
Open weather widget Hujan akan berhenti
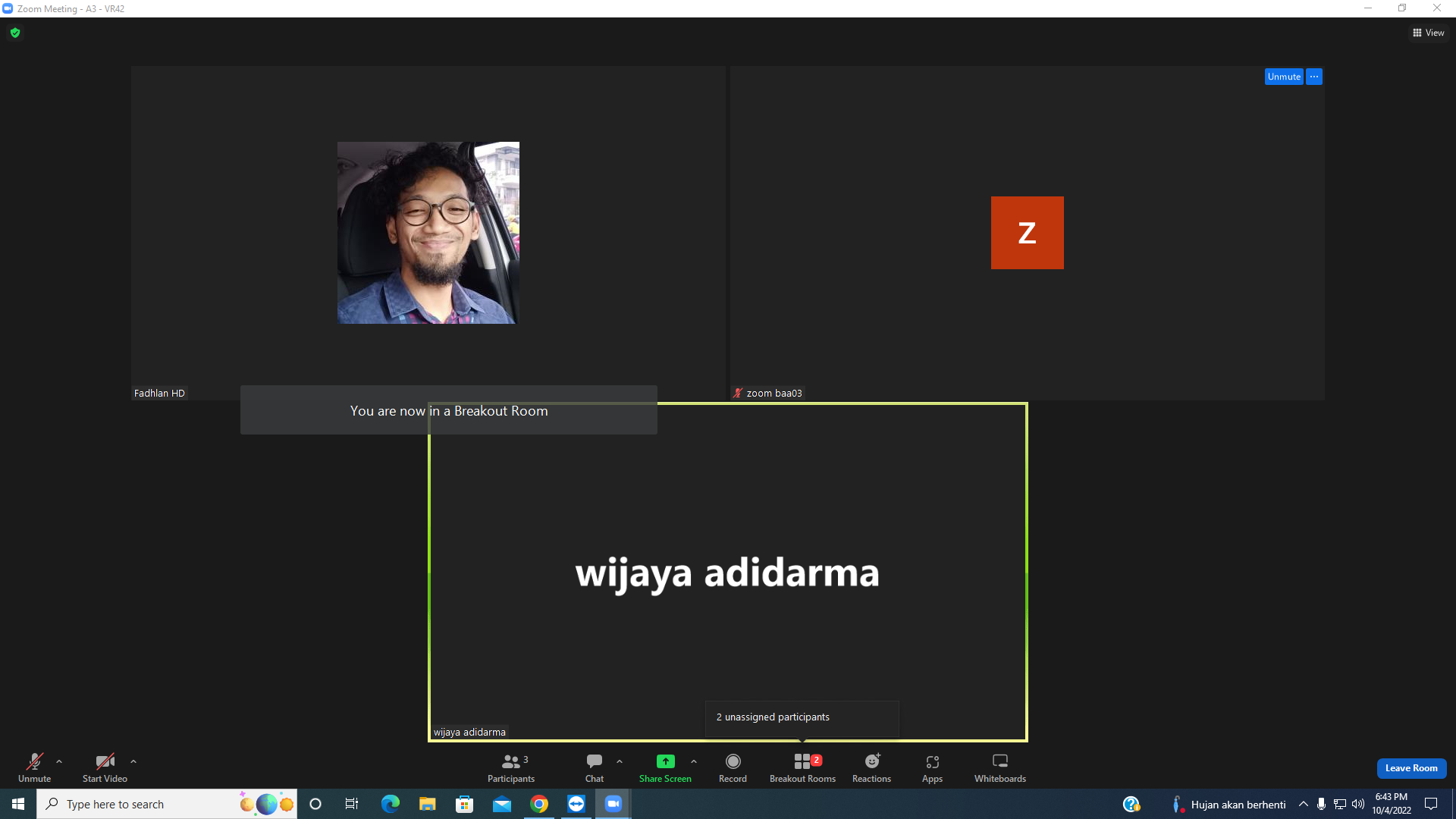(x=1229, y=805)
